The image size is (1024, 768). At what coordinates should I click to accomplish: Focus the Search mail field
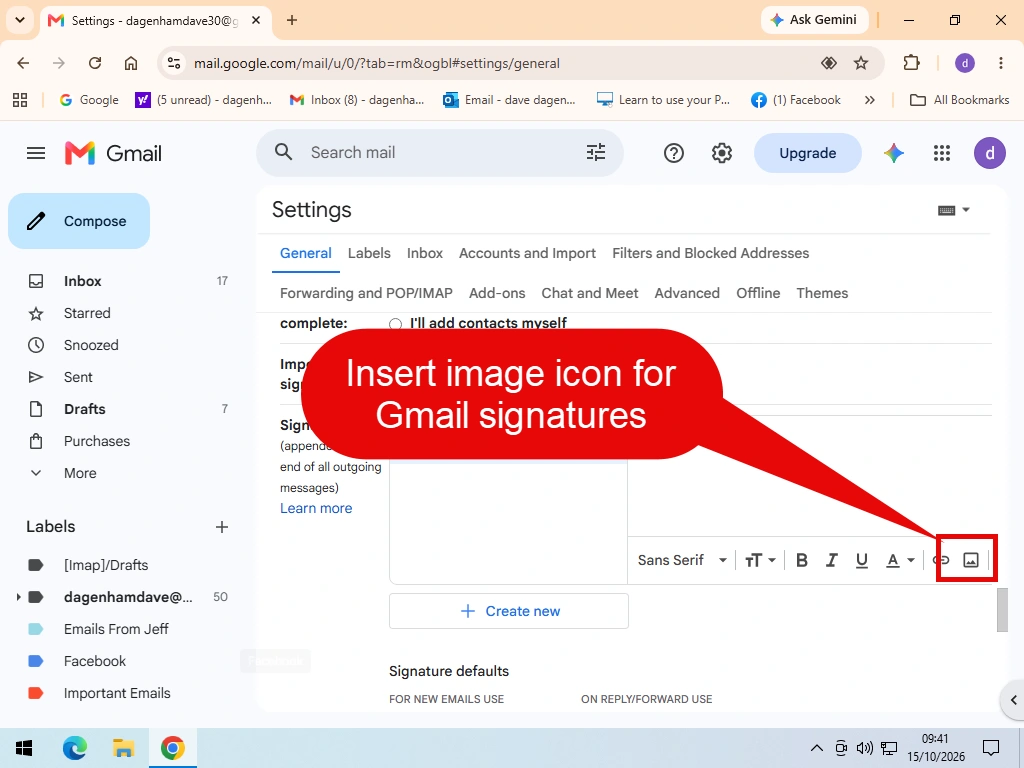pos(440,153)
